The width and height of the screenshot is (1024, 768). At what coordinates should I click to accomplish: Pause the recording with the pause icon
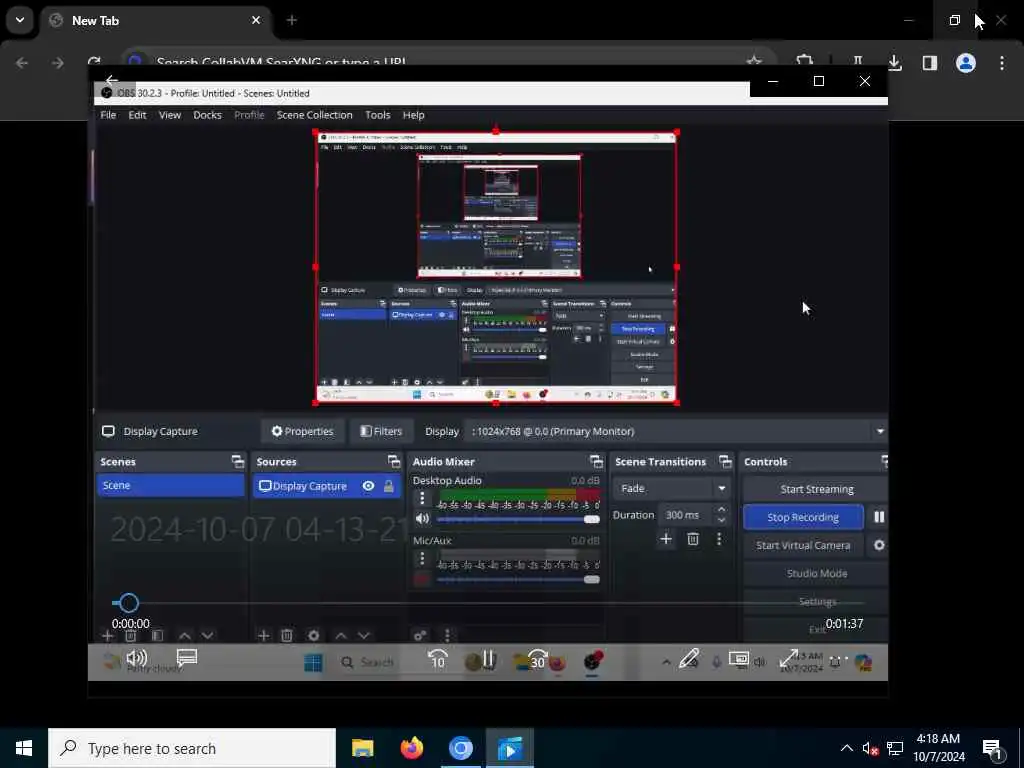pyautogui.click(x=879, y=517)
